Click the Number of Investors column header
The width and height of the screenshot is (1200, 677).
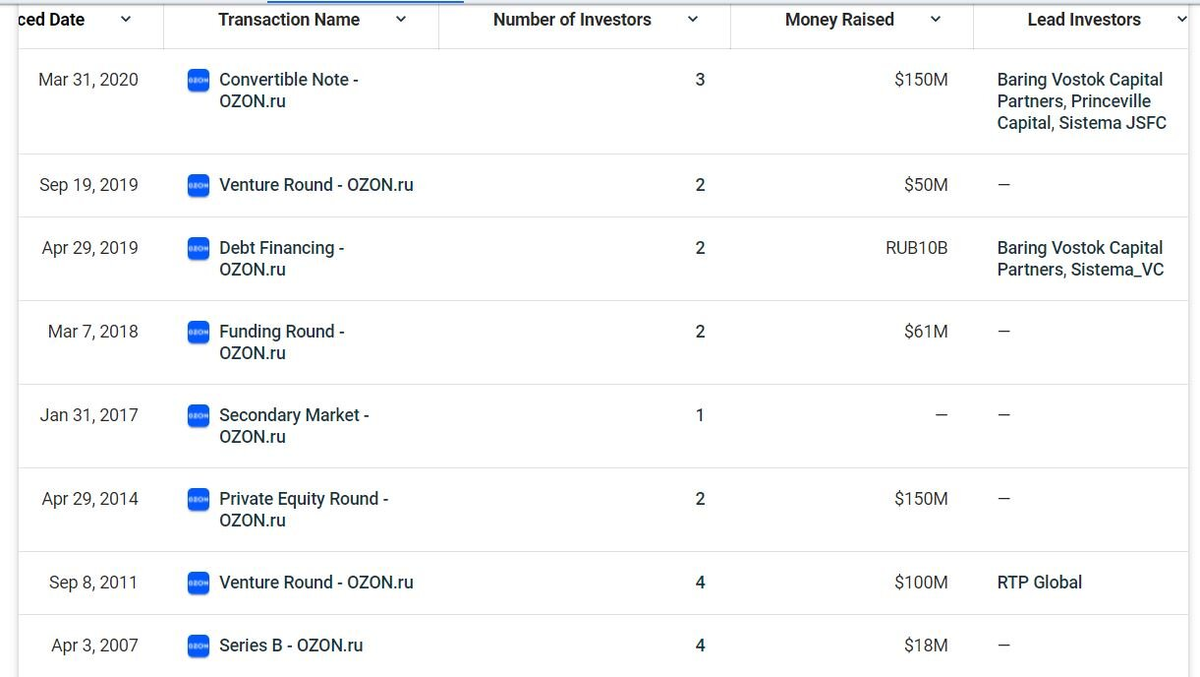point(572,19)
